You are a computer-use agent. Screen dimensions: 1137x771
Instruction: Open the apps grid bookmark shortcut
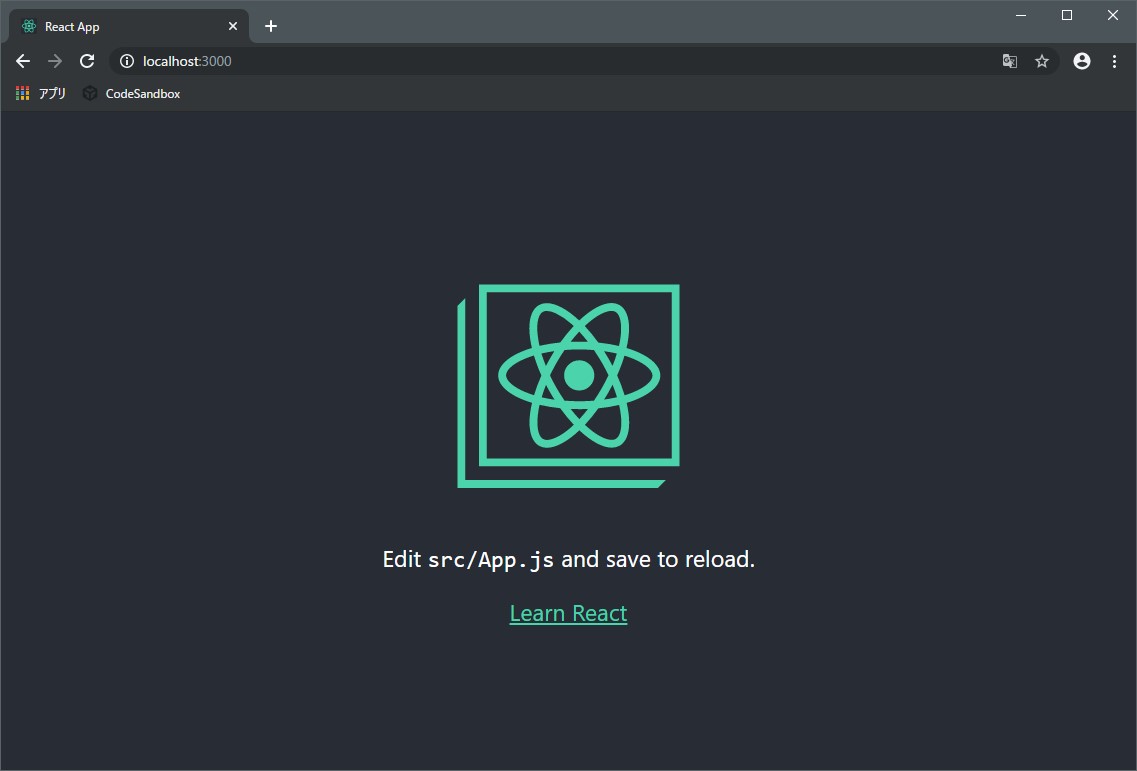[41, 94]
